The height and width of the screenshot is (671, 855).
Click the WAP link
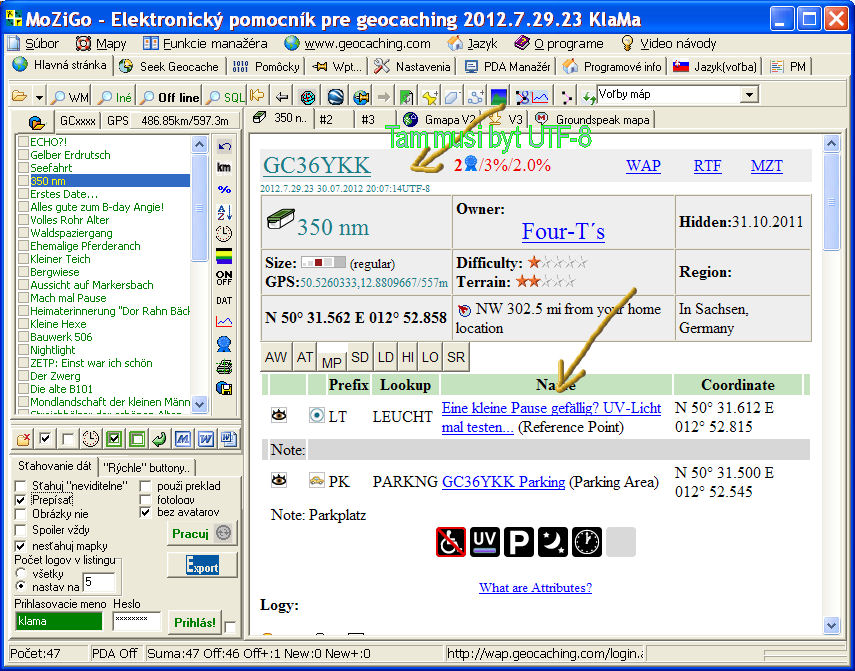tap(643, 166)
